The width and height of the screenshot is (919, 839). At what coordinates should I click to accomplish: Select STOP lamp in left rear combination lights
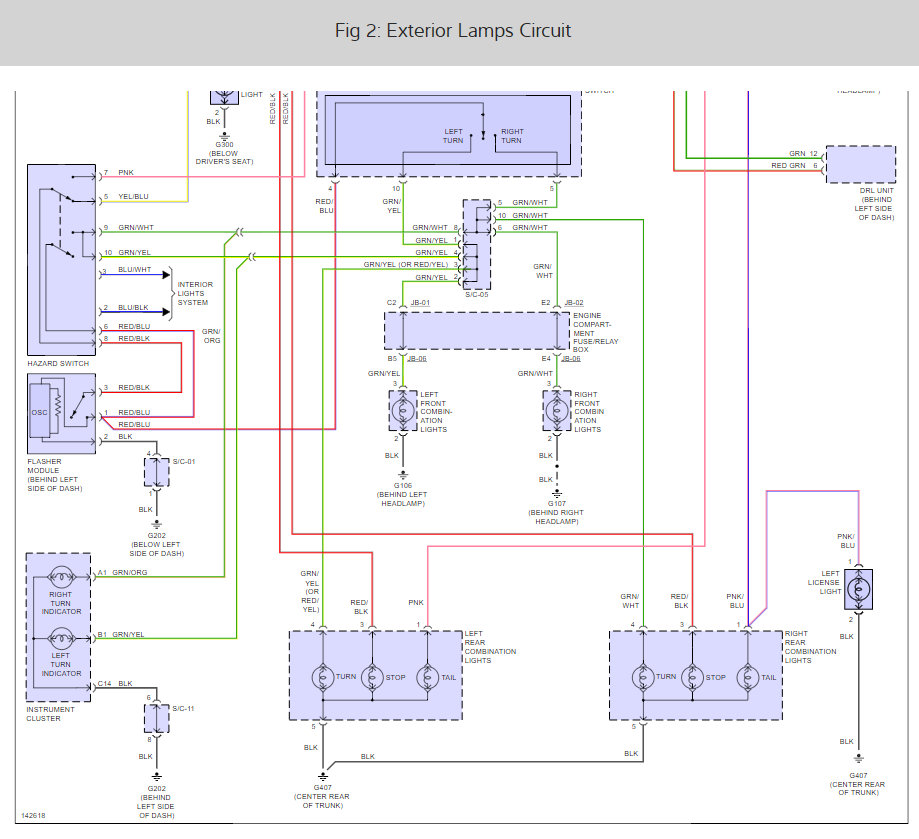pyautogui.click(x=372, y=677)
